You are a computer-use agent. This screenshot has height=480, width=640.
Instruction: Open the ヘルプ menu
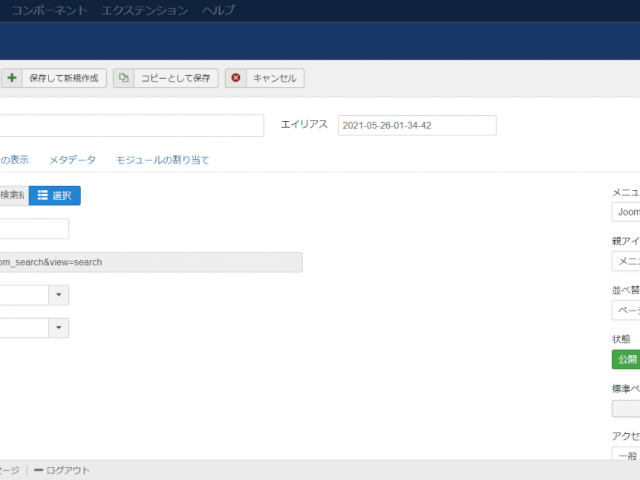pos(218,10)
